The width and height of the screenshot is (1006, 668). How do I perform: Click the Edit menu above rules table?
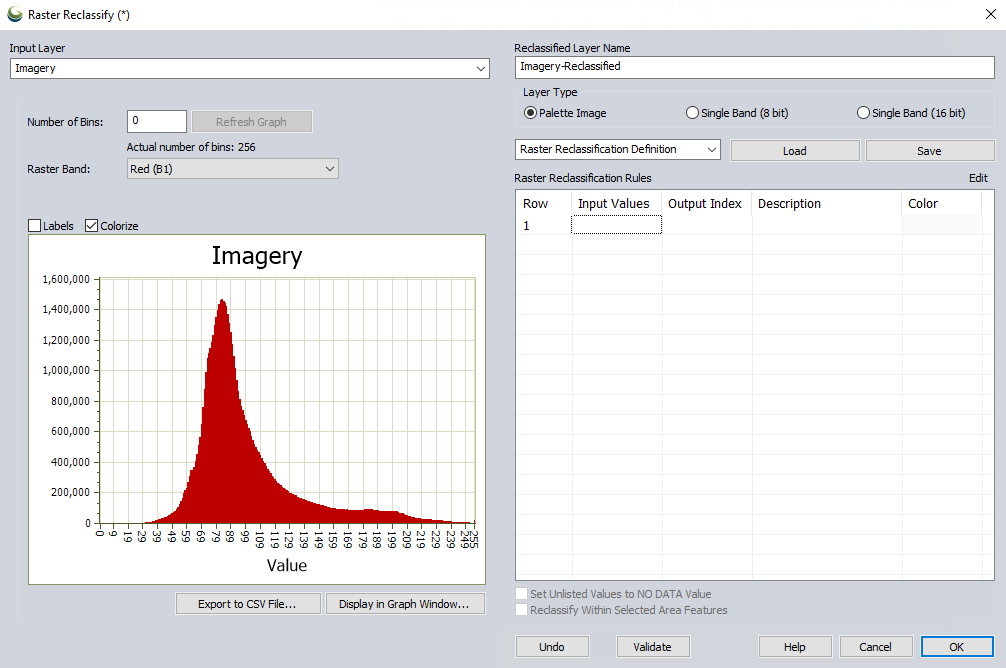[x=977, y=178]
